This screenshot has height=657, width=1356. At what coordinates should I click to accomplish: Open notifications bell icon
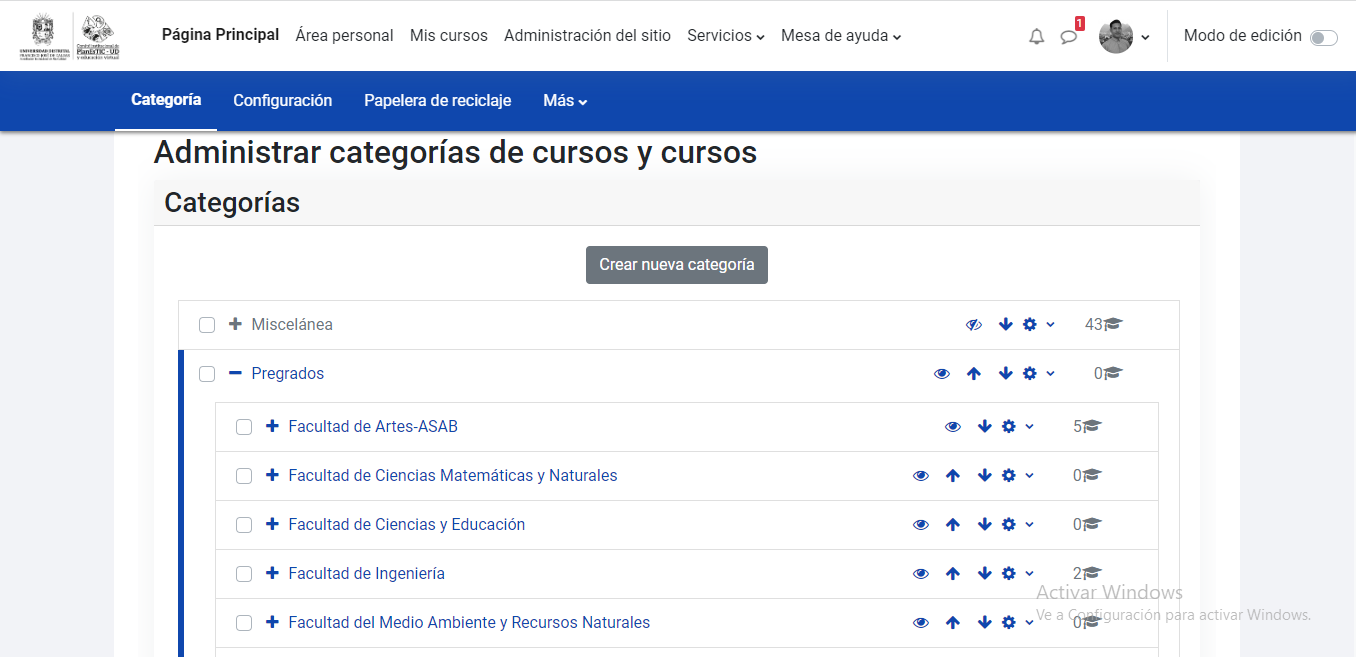[1036, 36]
